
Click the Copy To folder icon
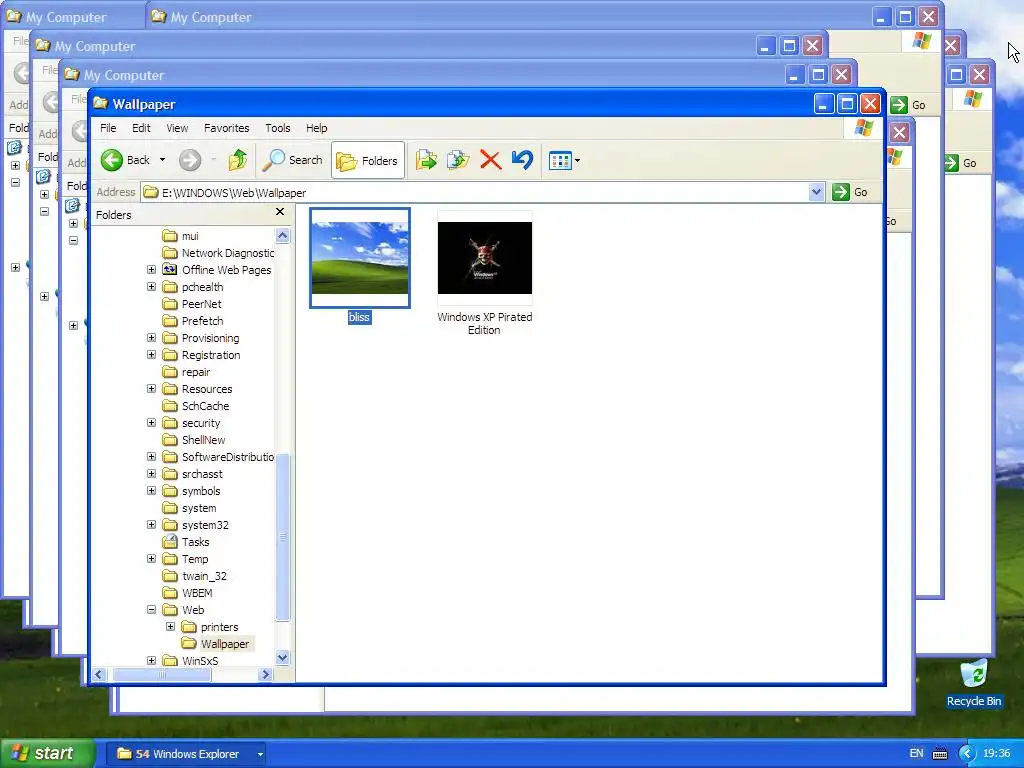458,160
